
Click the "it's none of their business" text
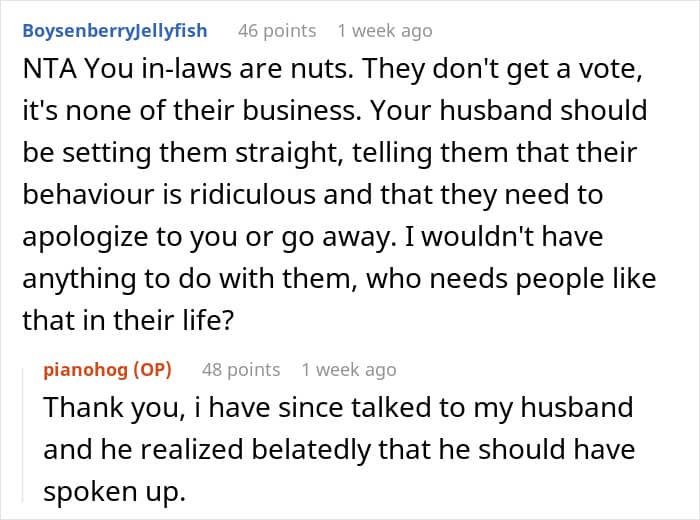[192, 110]
